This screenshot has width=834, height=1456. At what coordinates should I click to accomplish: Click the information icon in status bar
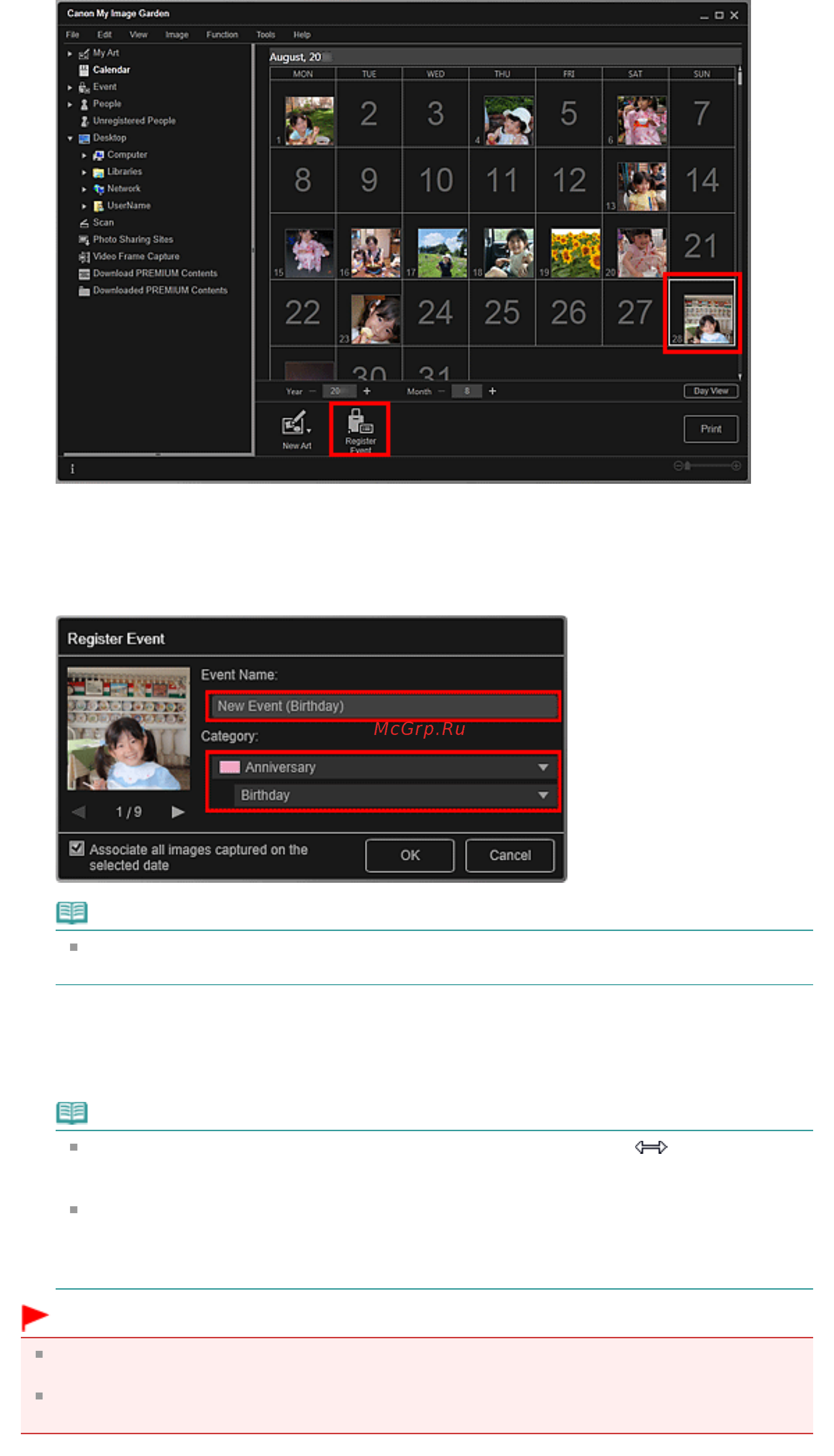tap(72, 469)
